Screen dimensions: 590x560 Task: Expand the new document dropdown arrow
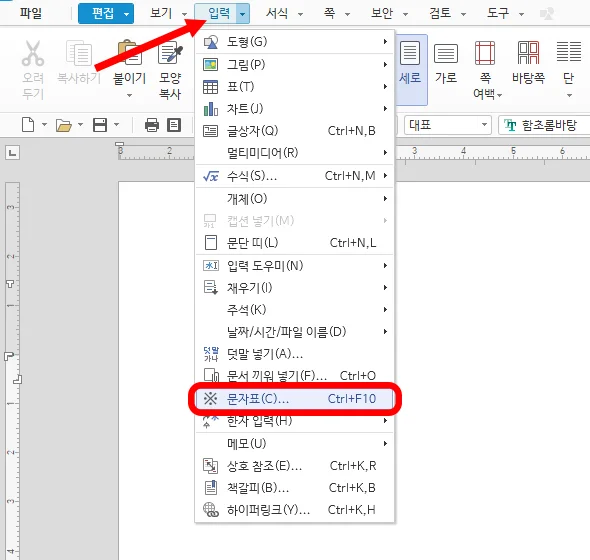44,125
